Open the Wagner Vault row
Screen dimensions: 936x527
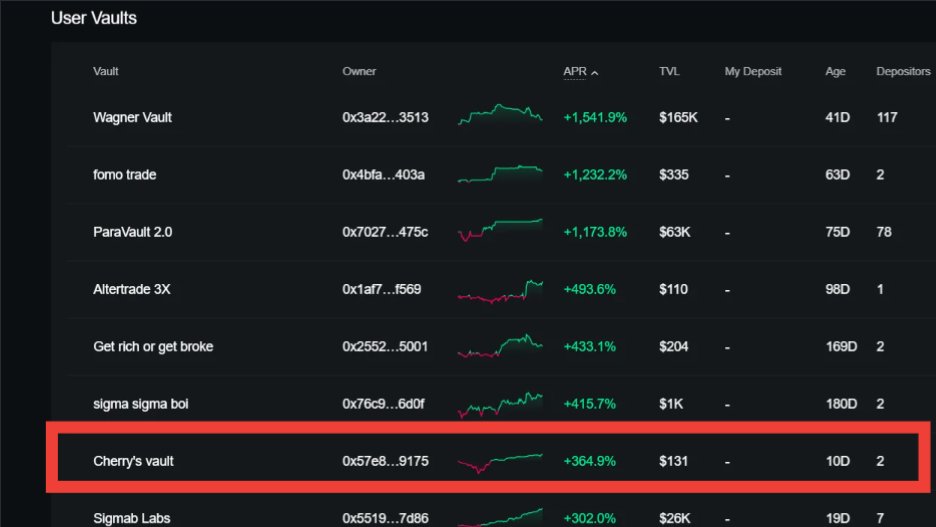pos(498,118)
